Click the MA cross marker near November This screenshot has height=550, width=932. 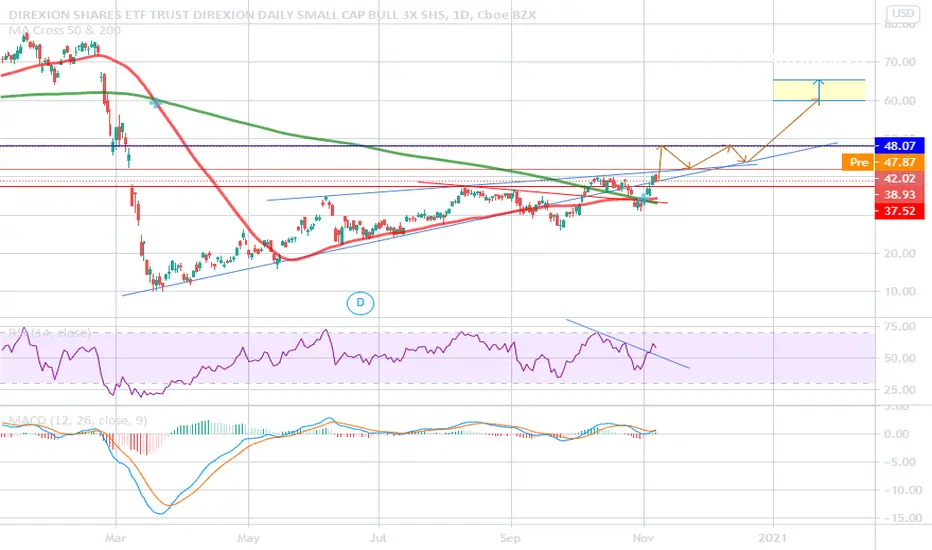point(644,198)
